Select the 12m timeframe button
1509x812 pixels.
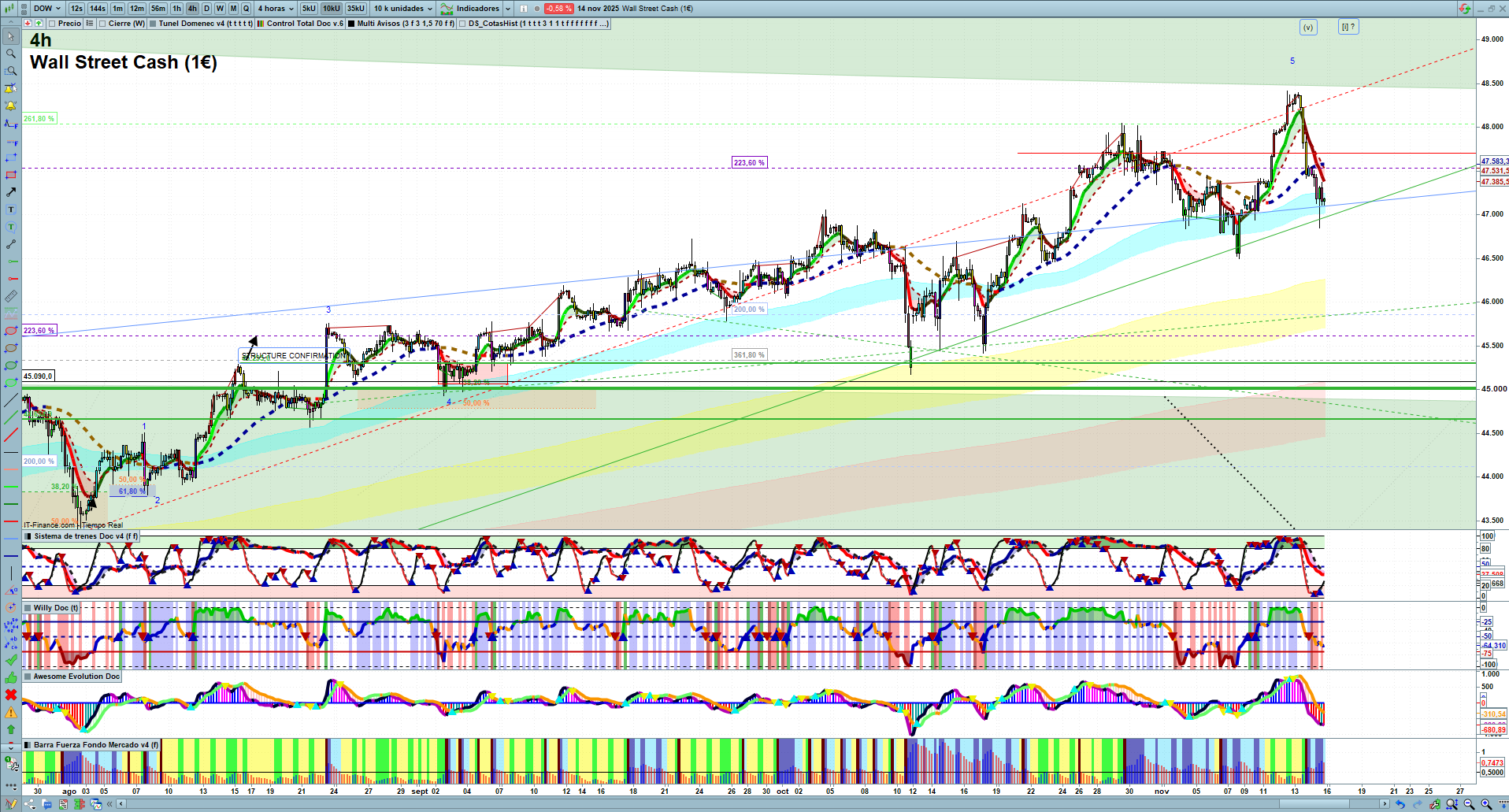[137, 9]
